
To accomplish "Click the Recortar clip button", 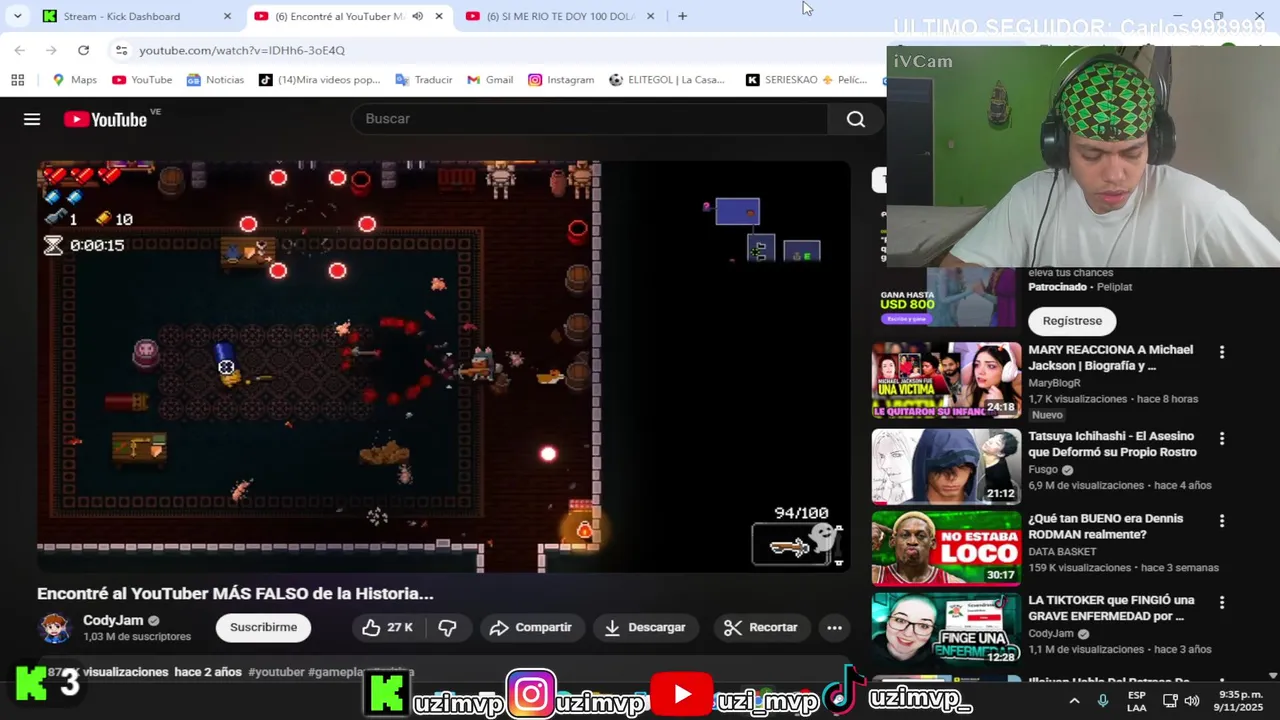I will pos(761,627).
